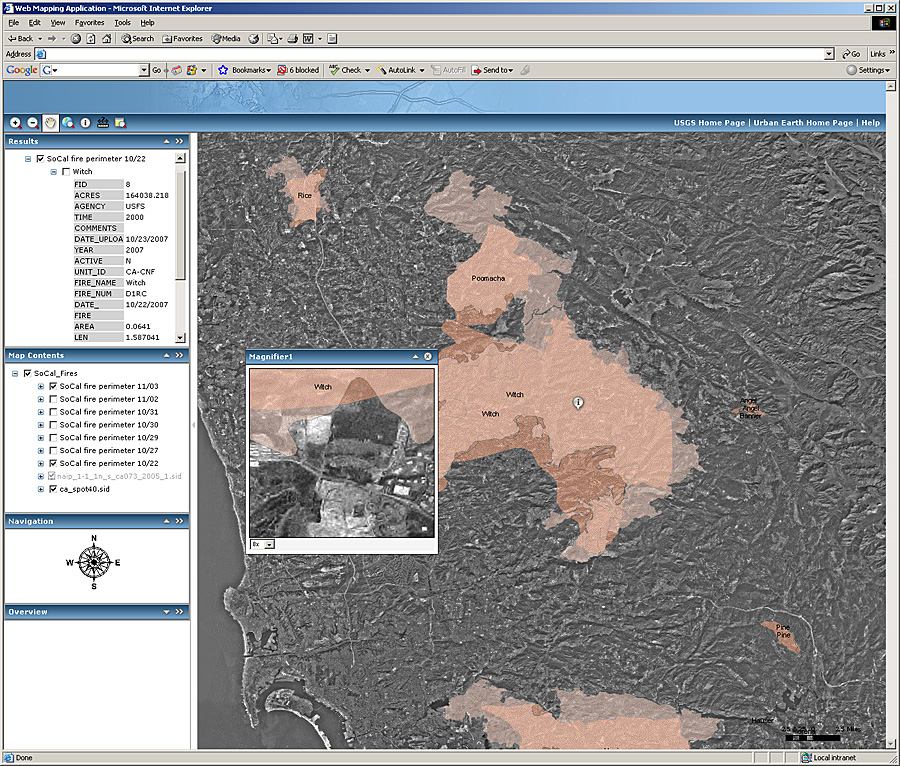Select the Zoom In tool
The image size is (900, 766).
(x=16, y=123)
